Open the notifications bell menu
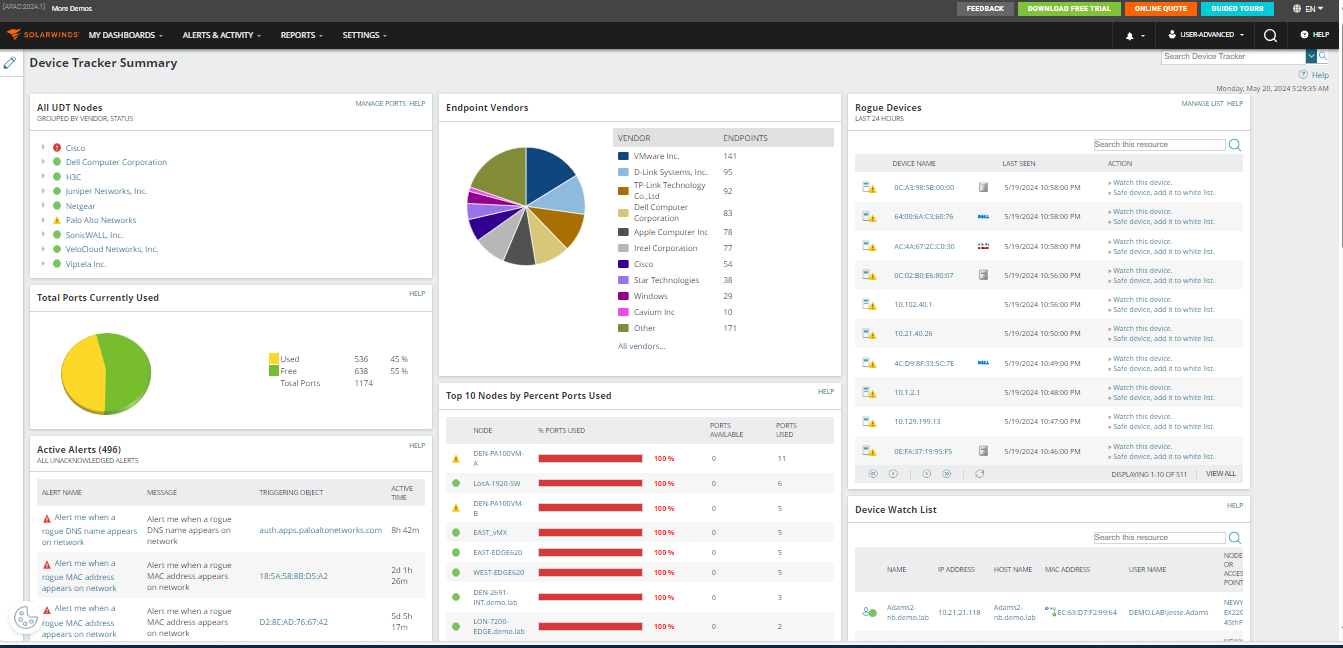1343x648 pixels. click(1134, 35)
